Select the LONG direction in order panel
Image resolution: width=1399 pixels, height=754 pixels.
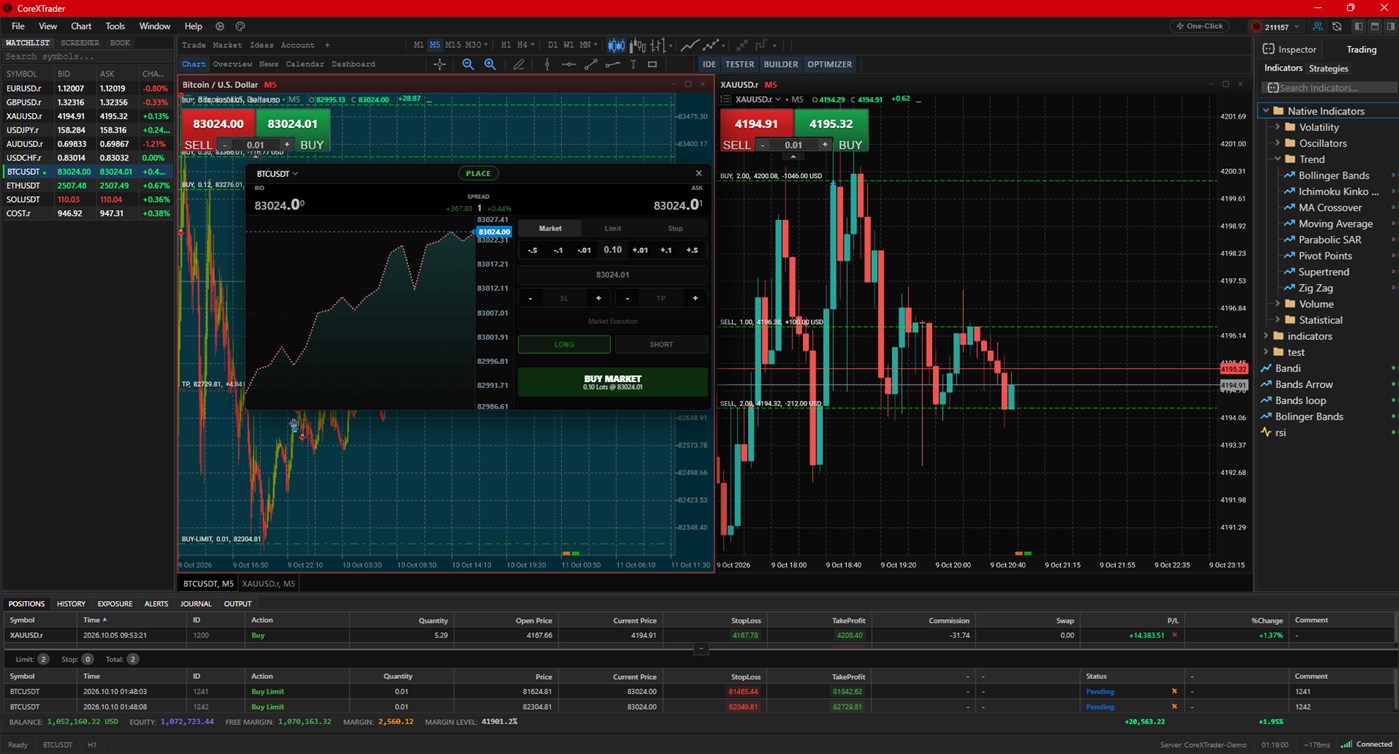click(x=564, y=344)
